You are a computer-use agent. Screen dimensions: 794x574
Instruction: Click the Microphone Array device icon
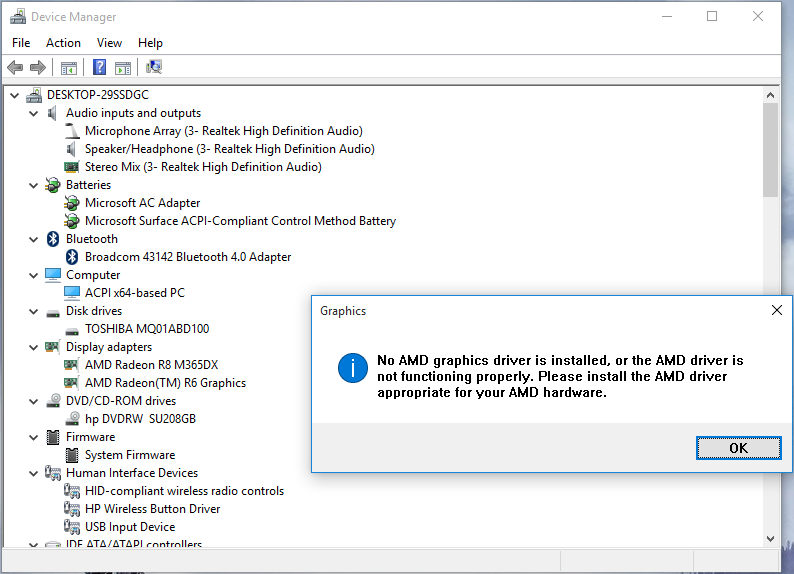pyautogui.click(x=72, y=131)
